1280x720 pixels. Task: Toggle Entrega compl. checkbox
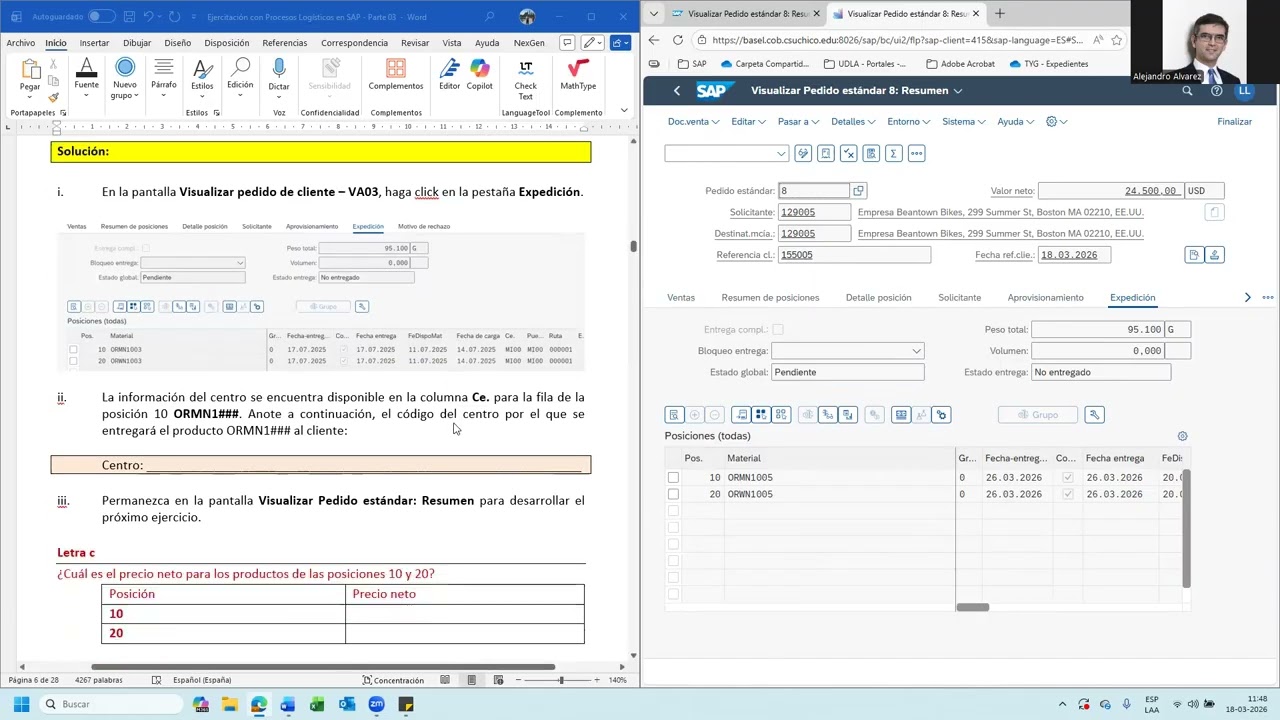coord(778,329)
